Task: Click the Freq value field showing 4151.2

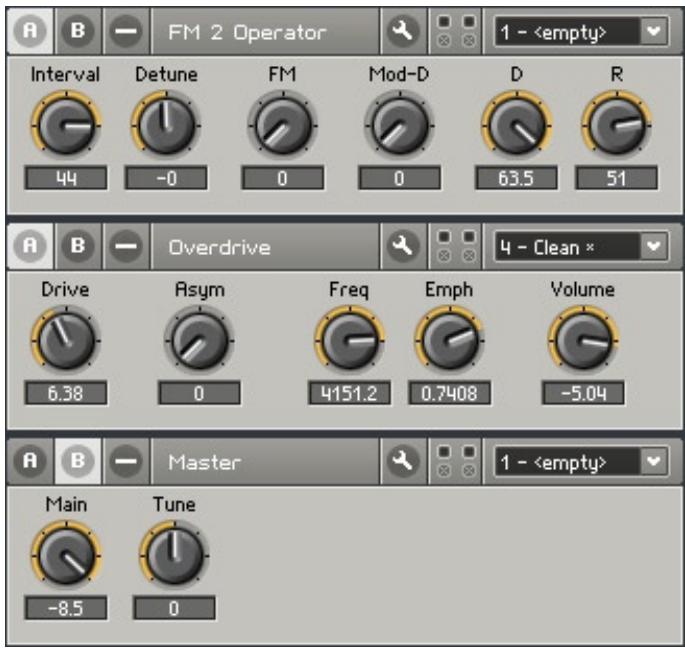Action: click(349, 393)
